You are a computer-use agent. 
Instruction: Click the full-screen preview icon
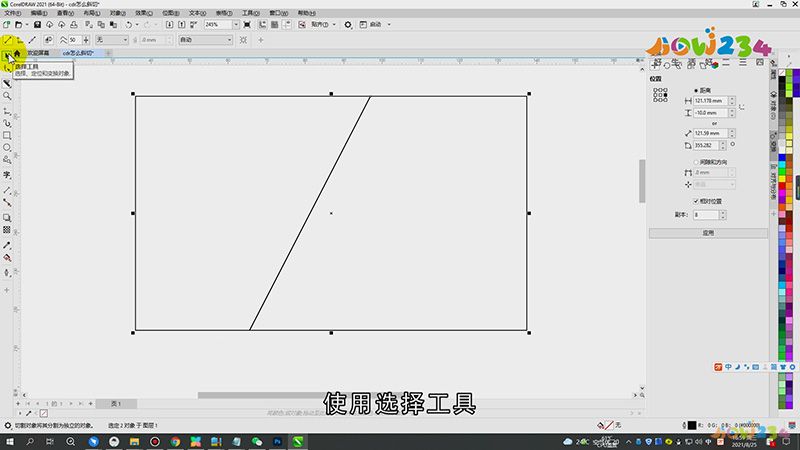point(247,24)
